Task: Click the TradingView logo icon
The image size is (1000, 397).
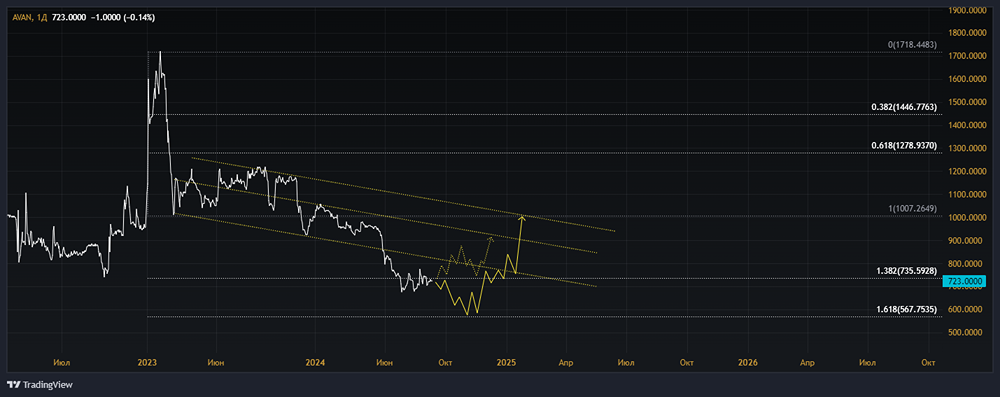Action: (13, 385)
